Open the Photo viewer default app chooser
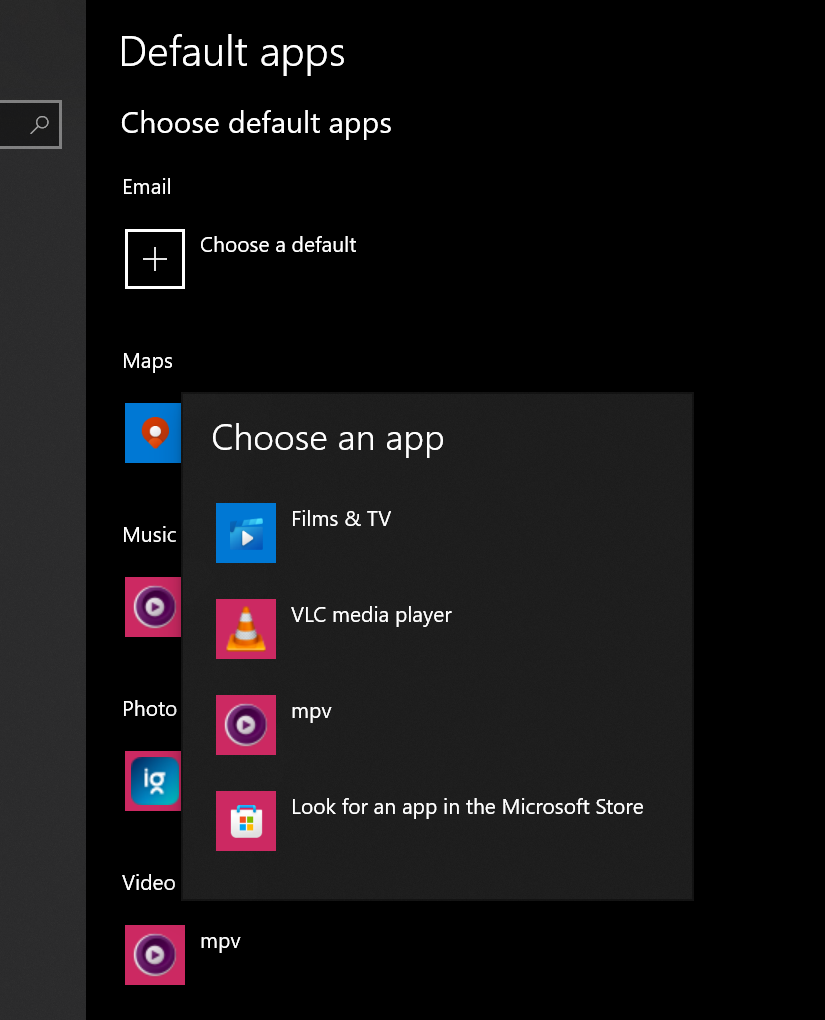This screenshot has width=825, height=1020. (x=153, y=781)
